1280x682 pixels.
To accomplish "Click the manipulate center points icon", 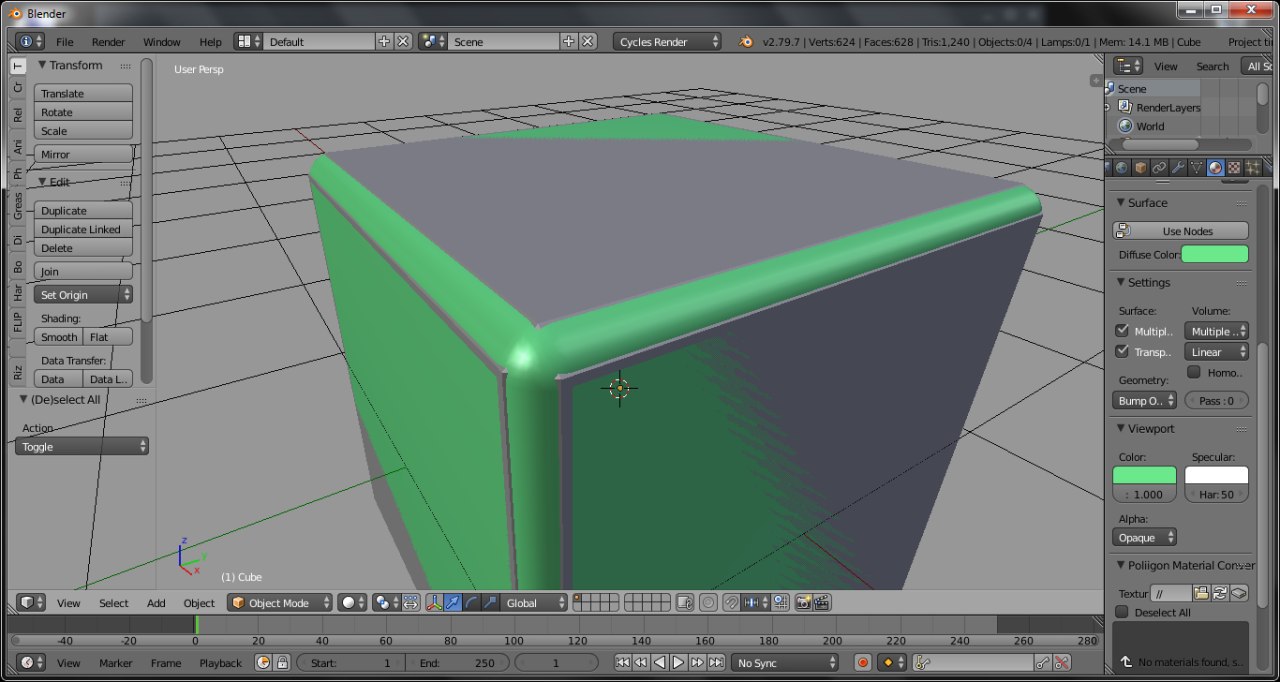I will click(x=411, y=603).
